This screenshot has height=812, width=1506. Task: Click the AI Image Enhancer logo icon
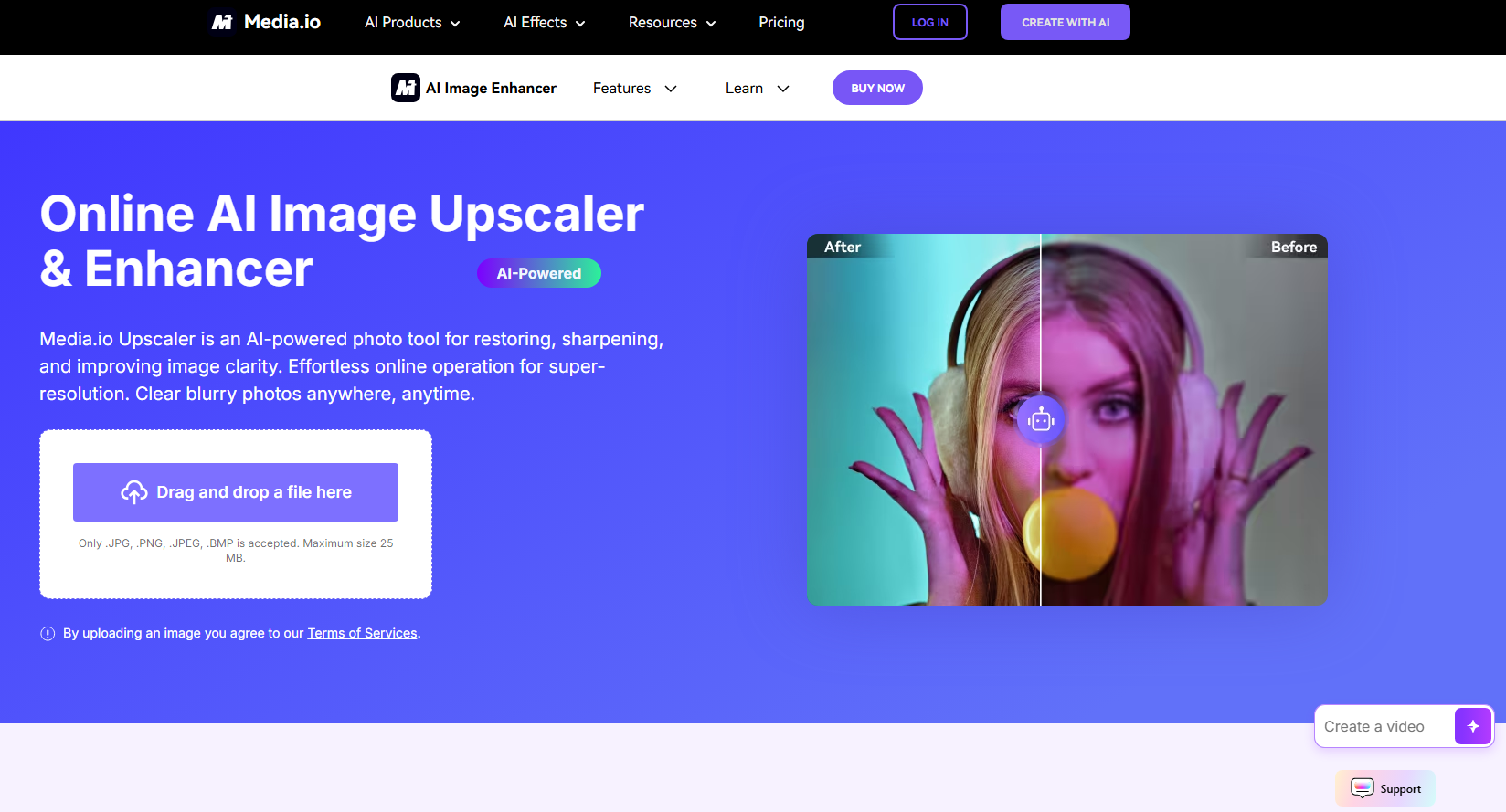pyautogui.click(x=406, y=88)
